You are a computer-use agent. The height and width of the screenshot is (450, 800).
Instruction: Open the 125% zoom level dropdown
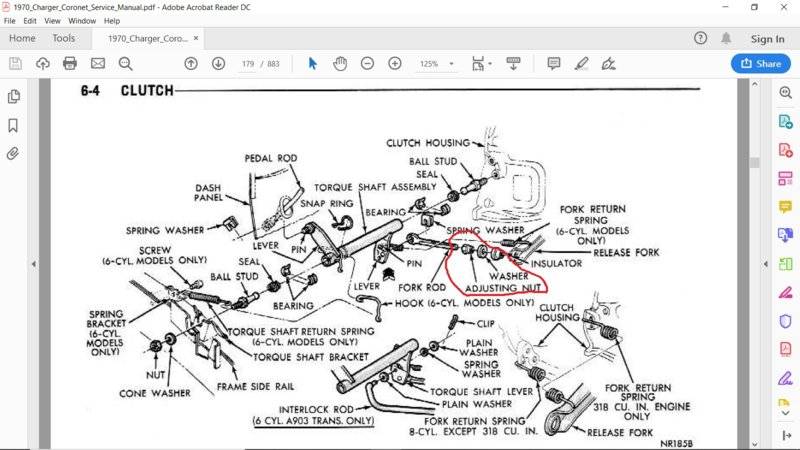point(437,63)
